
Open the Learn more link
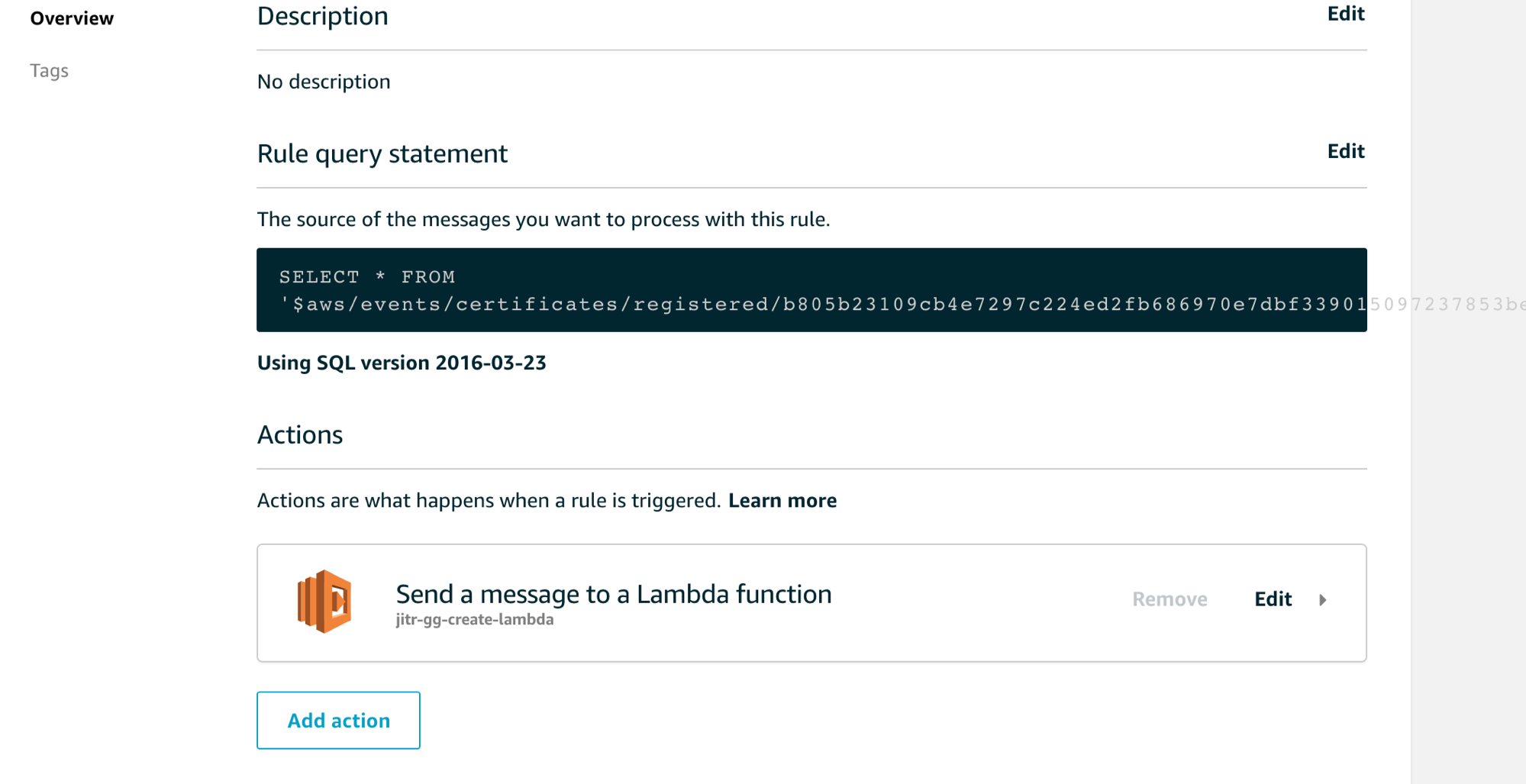point(782,501)
